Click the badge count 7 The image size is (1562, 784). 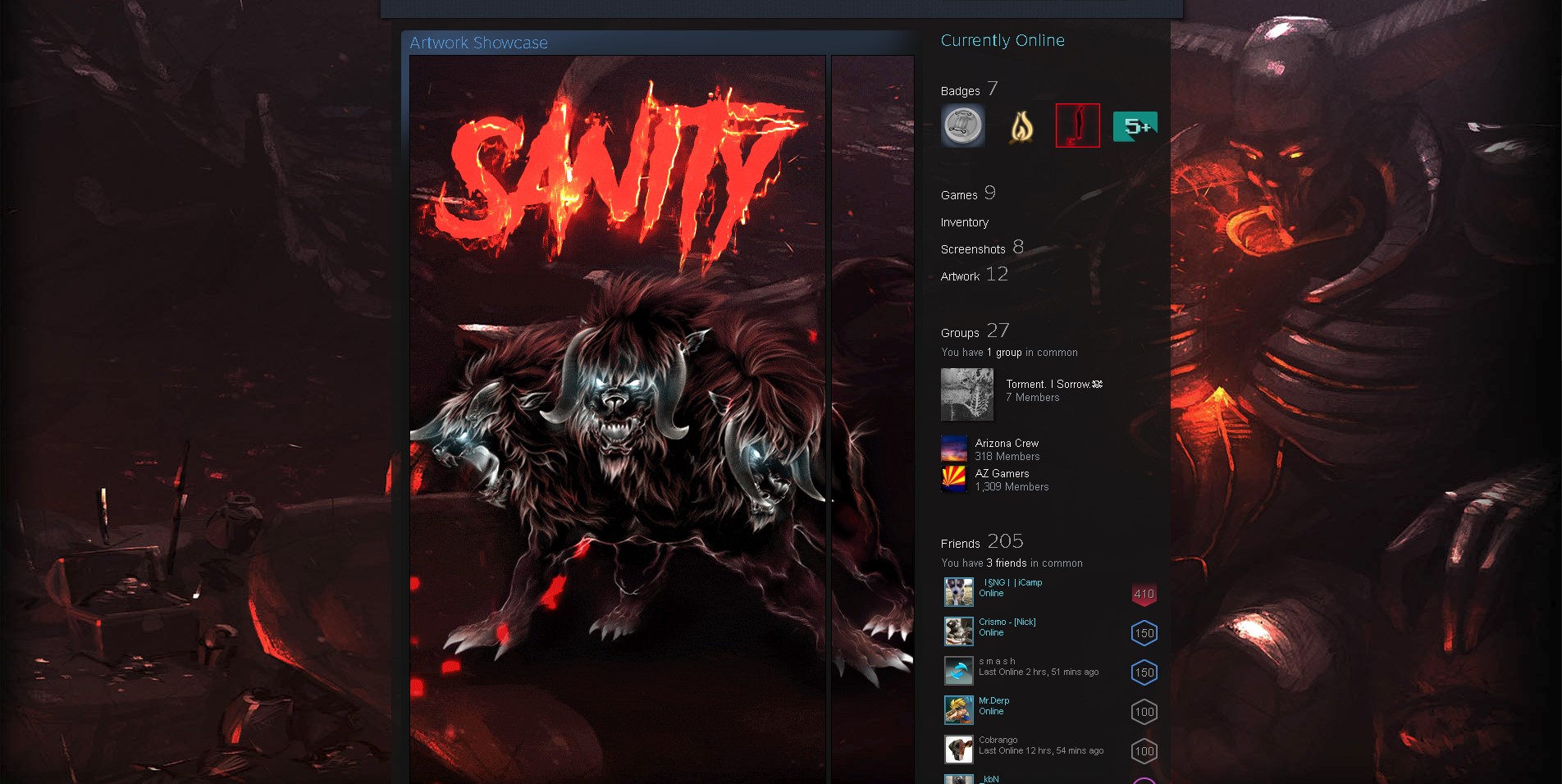(x=993, y=88)
